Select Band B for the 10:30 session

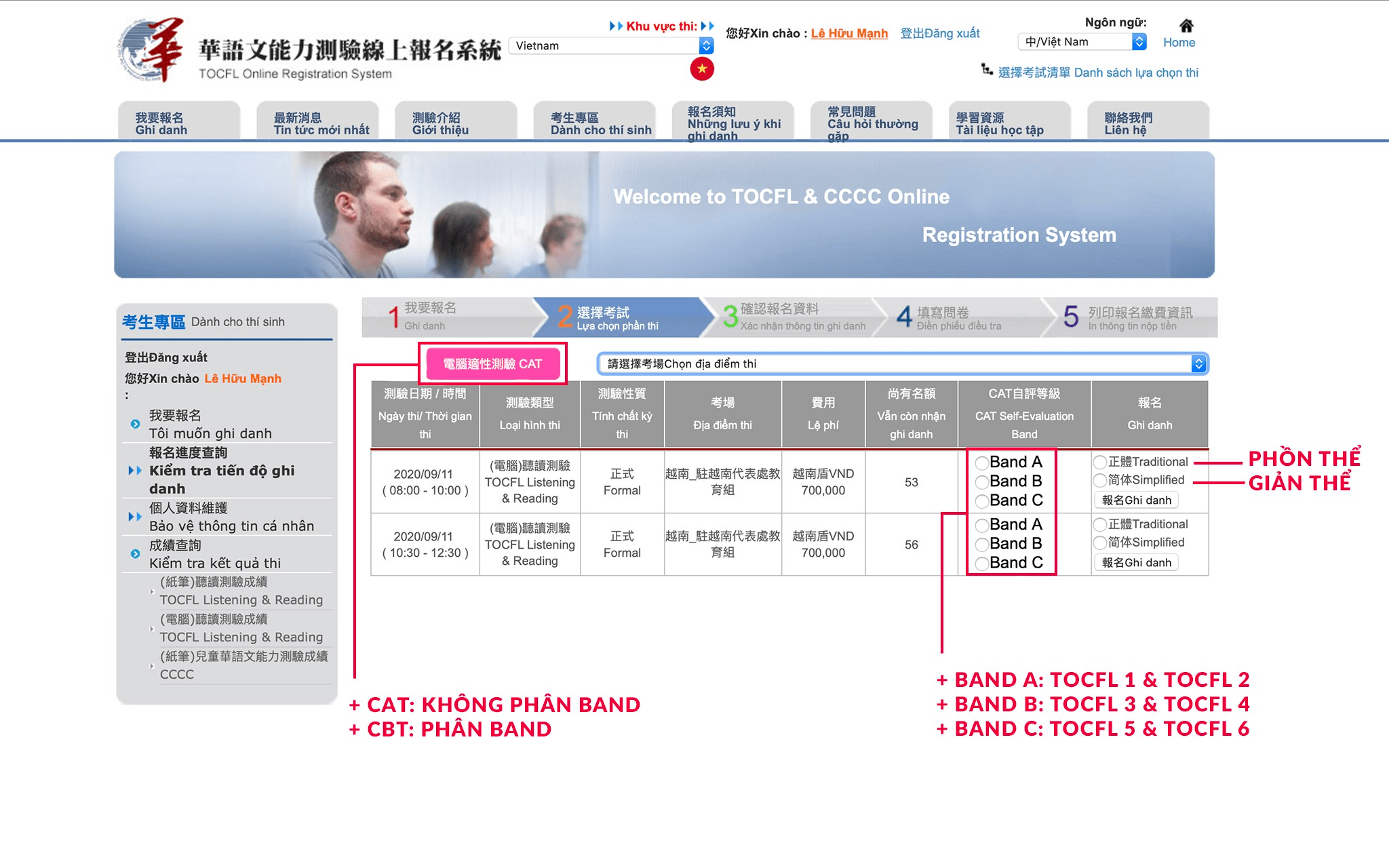click(x=981, y=545)
